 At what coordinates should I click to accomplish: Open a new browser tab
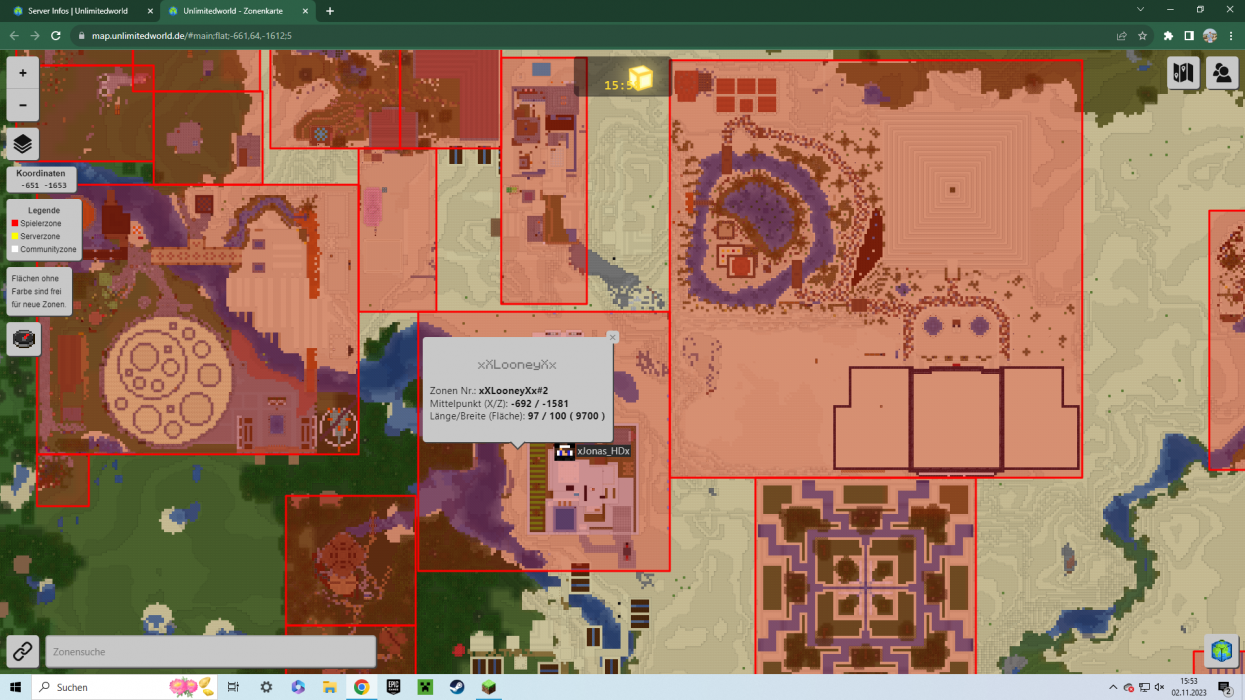pos(330,11)
